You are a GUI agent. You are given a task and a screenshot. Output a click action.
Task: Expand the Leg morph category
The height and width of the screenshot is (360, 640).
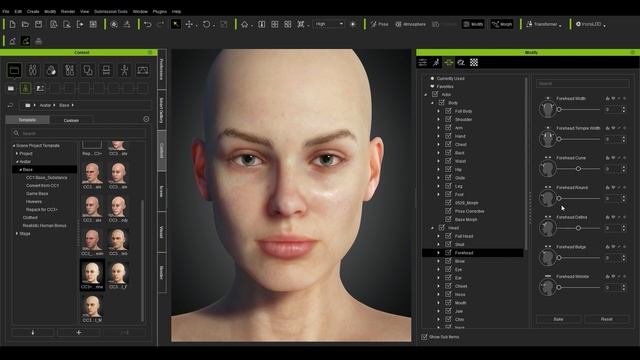tap(439, 186)
